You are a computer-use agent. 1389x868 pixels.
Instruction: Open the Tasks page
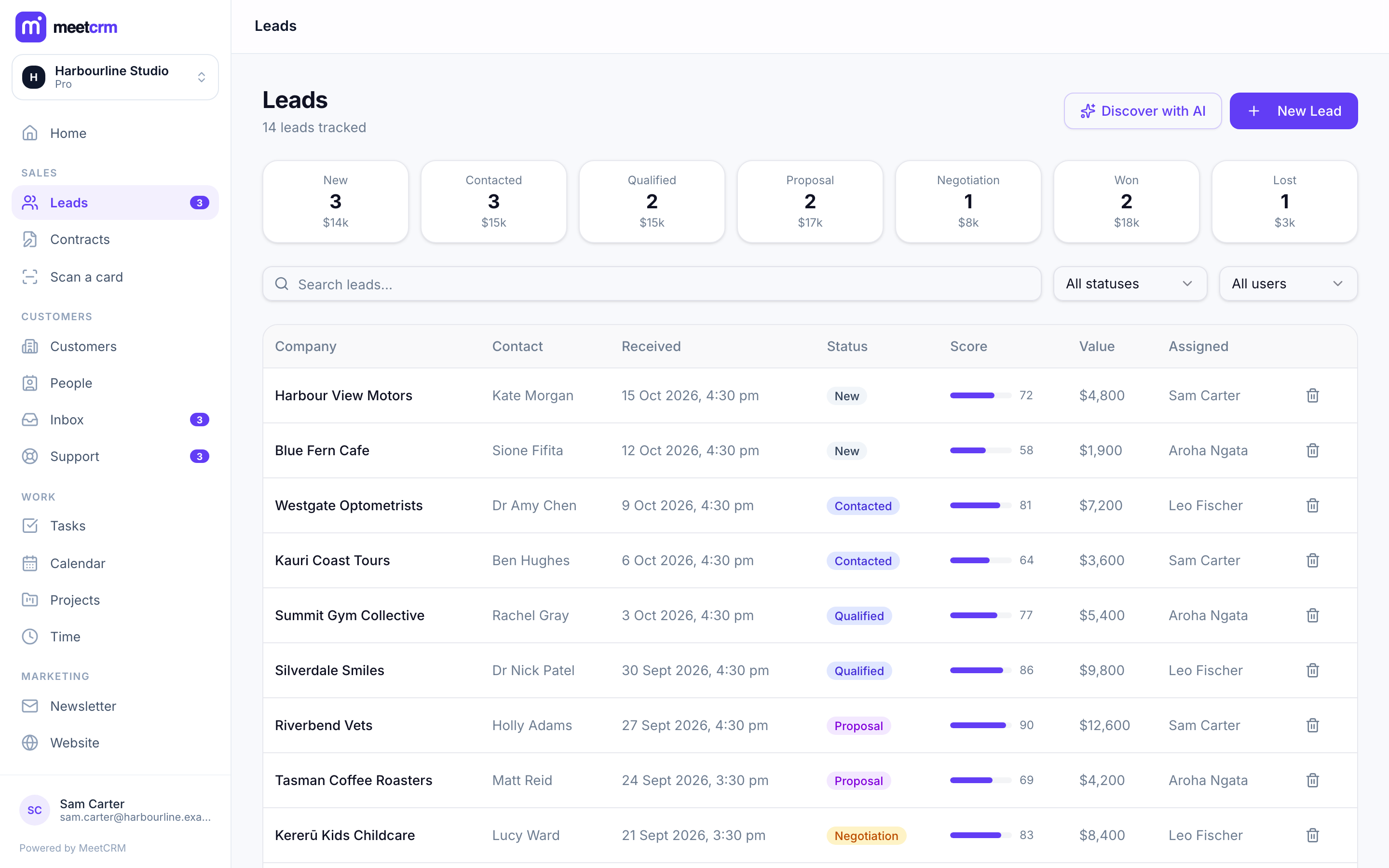click(x=115, y=526)
